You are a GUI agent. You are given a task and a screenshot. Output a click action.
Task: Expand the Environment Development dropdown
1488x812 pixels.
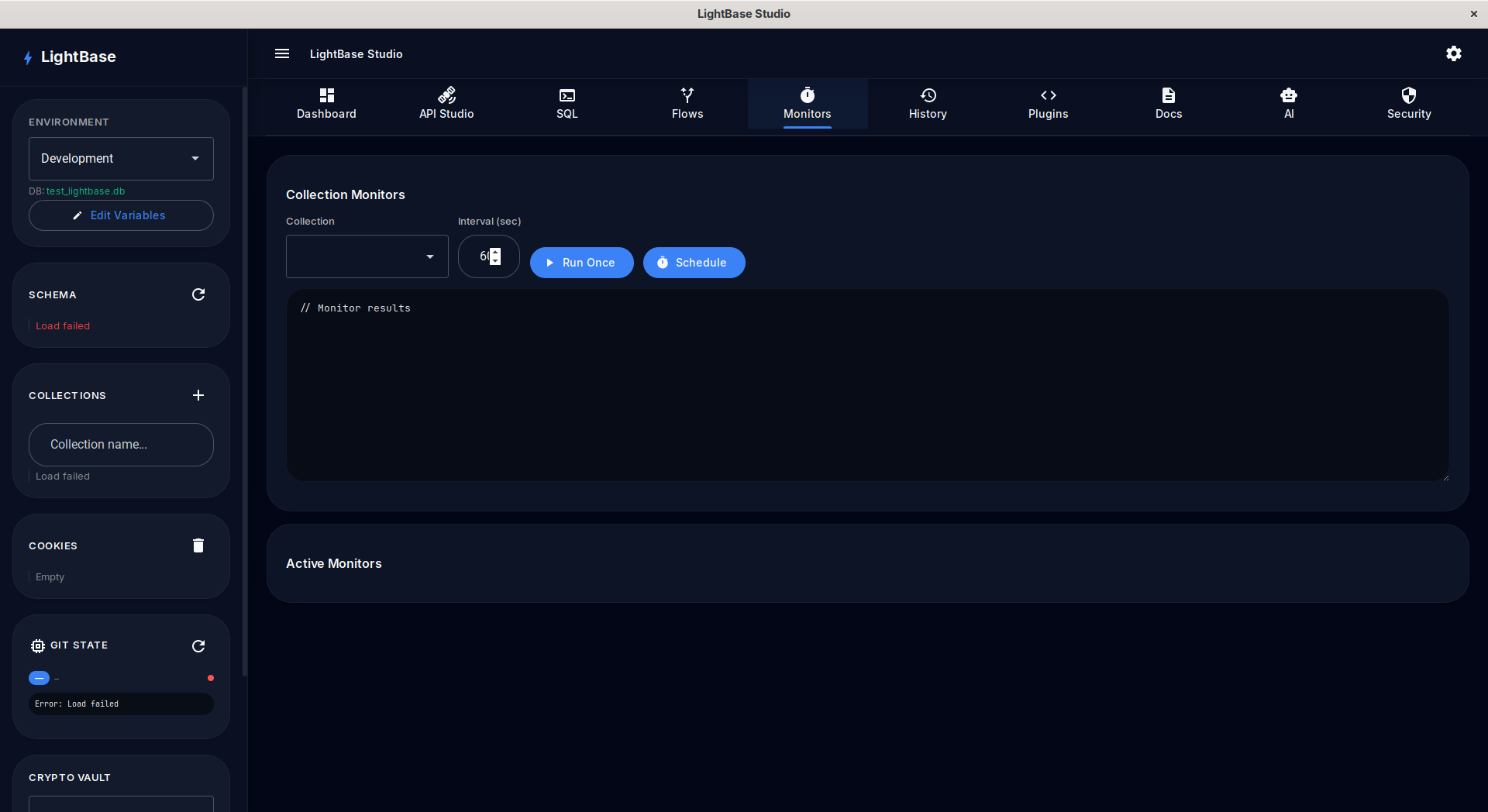pyautogui.click(x=121, y=159)
